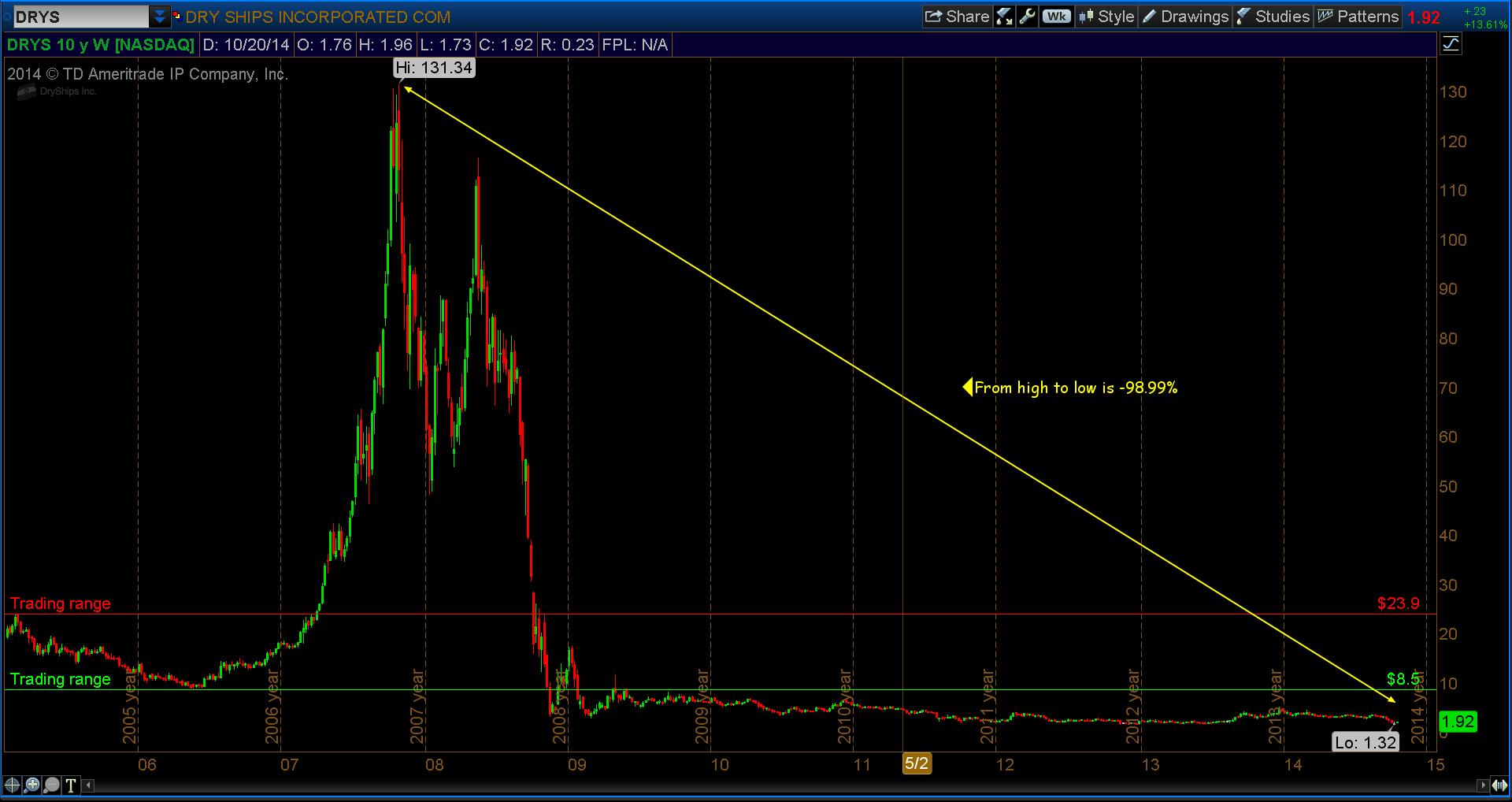1512x802 pixels.
Task: Click the Share button
Action: tap(957, 17)
